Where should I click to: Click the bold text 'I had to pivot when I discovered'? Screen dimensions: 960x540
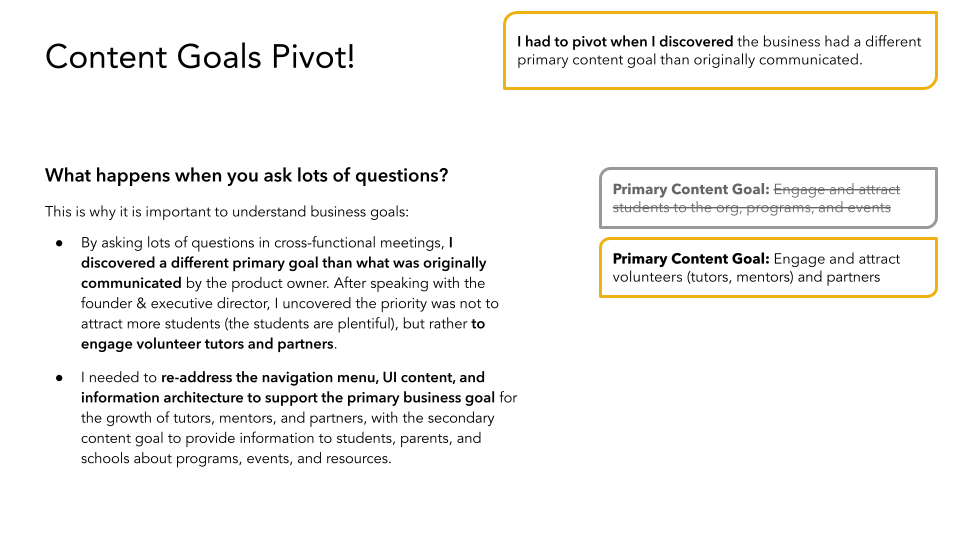(625, 42)
